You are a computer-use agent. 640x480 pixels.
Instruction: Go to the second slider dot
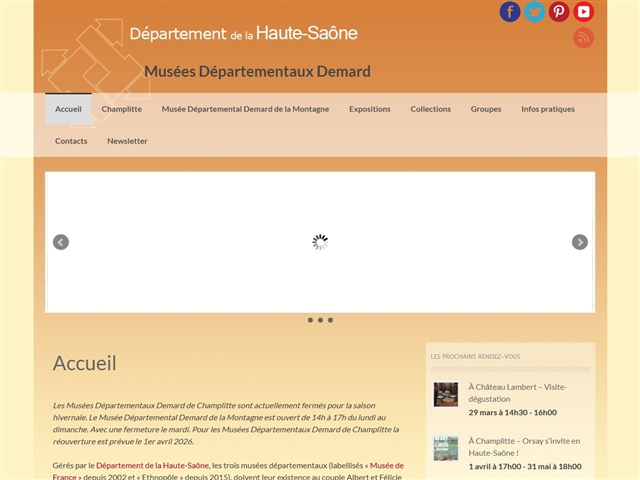320,320
